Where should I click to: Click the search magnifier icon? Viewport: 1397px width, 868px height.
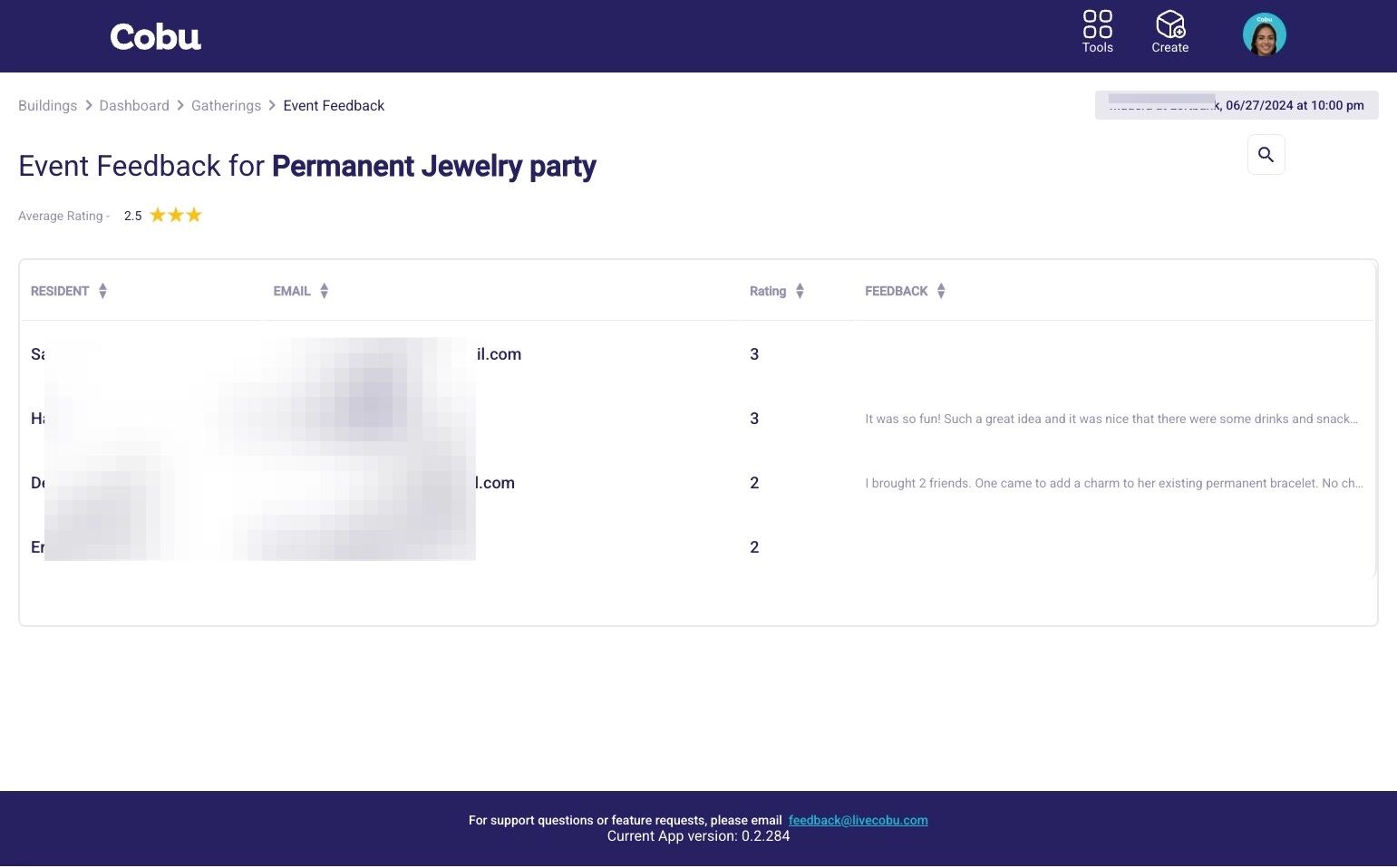pyautogui.click(x=1266, y=155)
